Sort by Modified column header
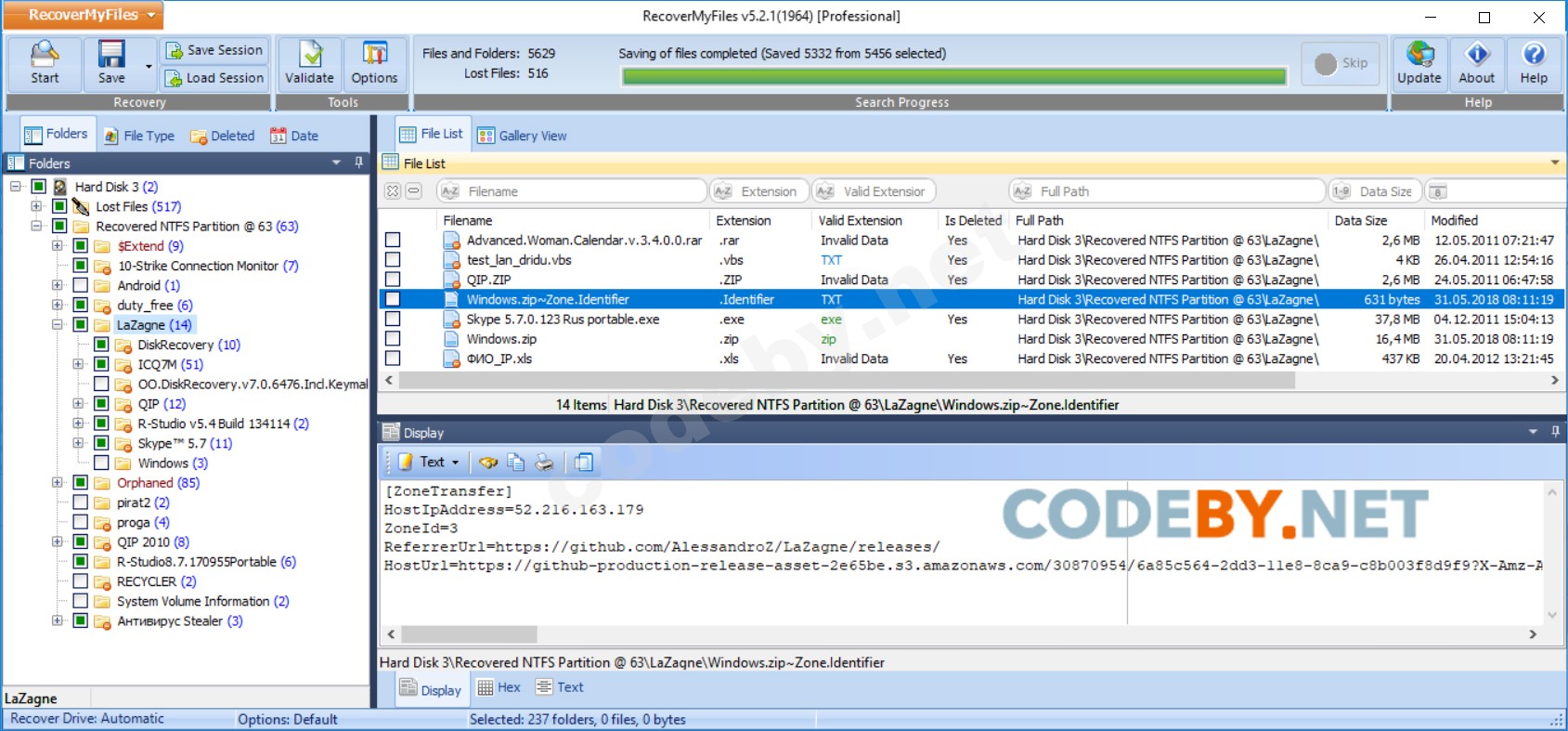 (1454, 220)
